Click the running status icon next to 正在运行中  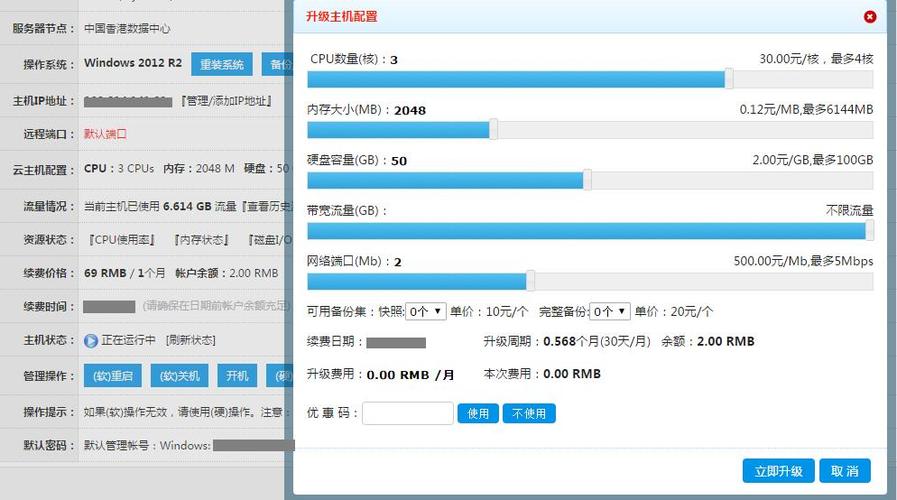(x=90, y=341)
